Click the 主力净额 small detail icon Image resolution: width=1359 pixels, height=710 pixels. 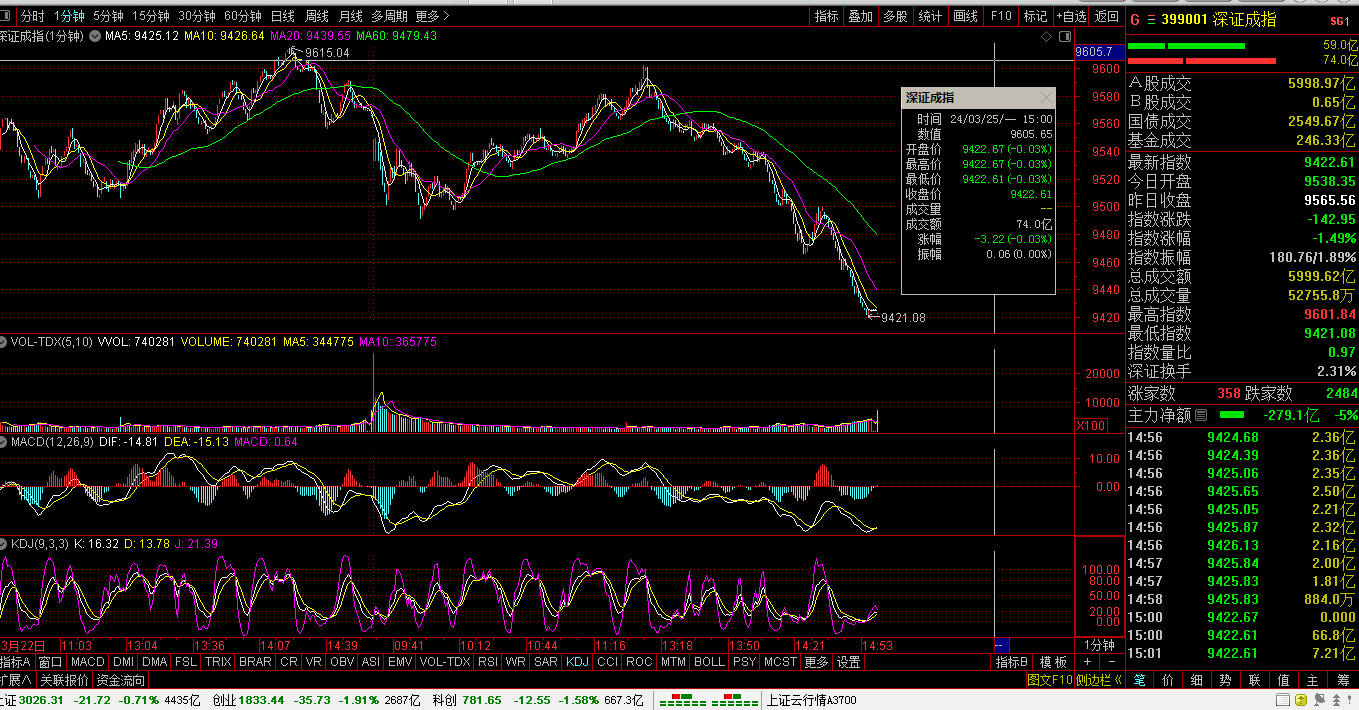click(x=1201, y=414)
